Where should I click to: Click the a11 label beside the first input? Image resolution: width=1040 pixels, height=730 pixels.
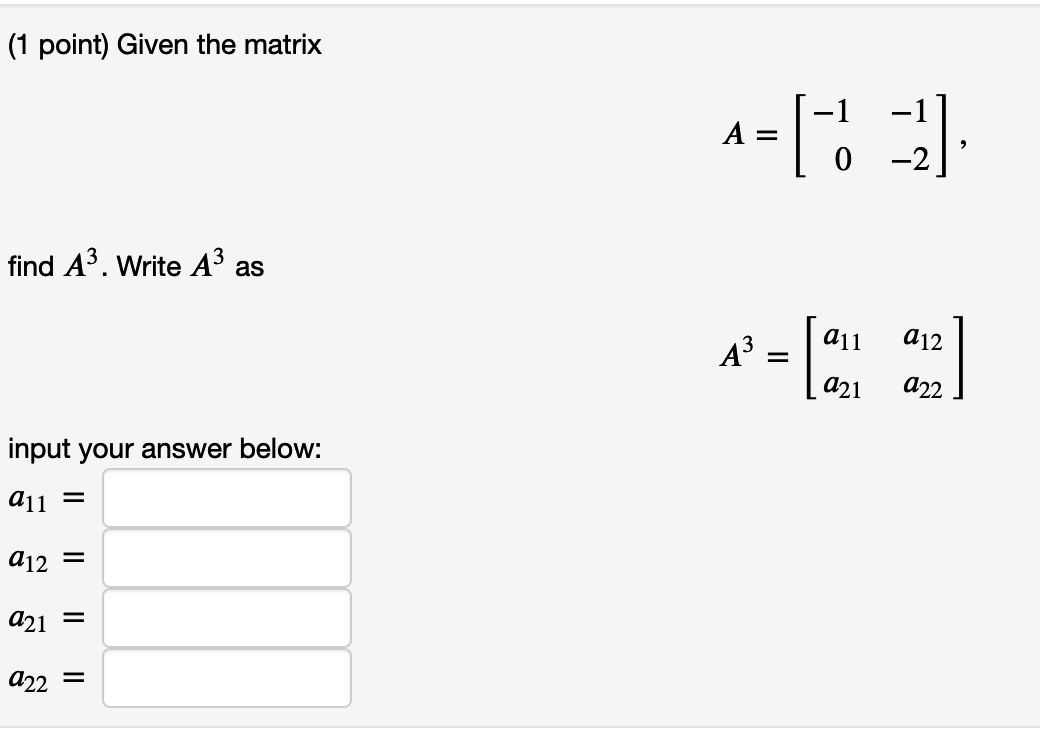tap(28, 499)
